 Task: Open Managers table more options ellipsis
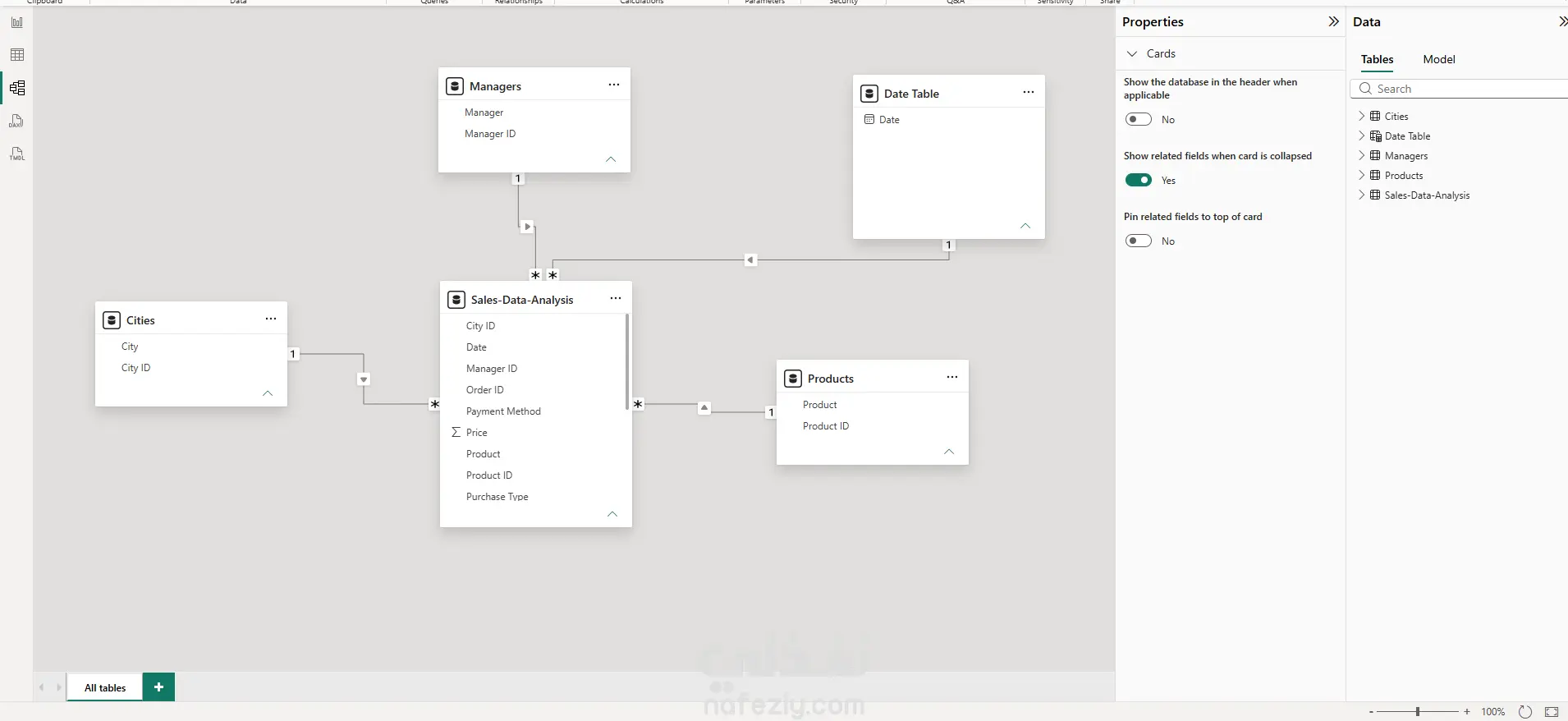[x=614, y=85]
